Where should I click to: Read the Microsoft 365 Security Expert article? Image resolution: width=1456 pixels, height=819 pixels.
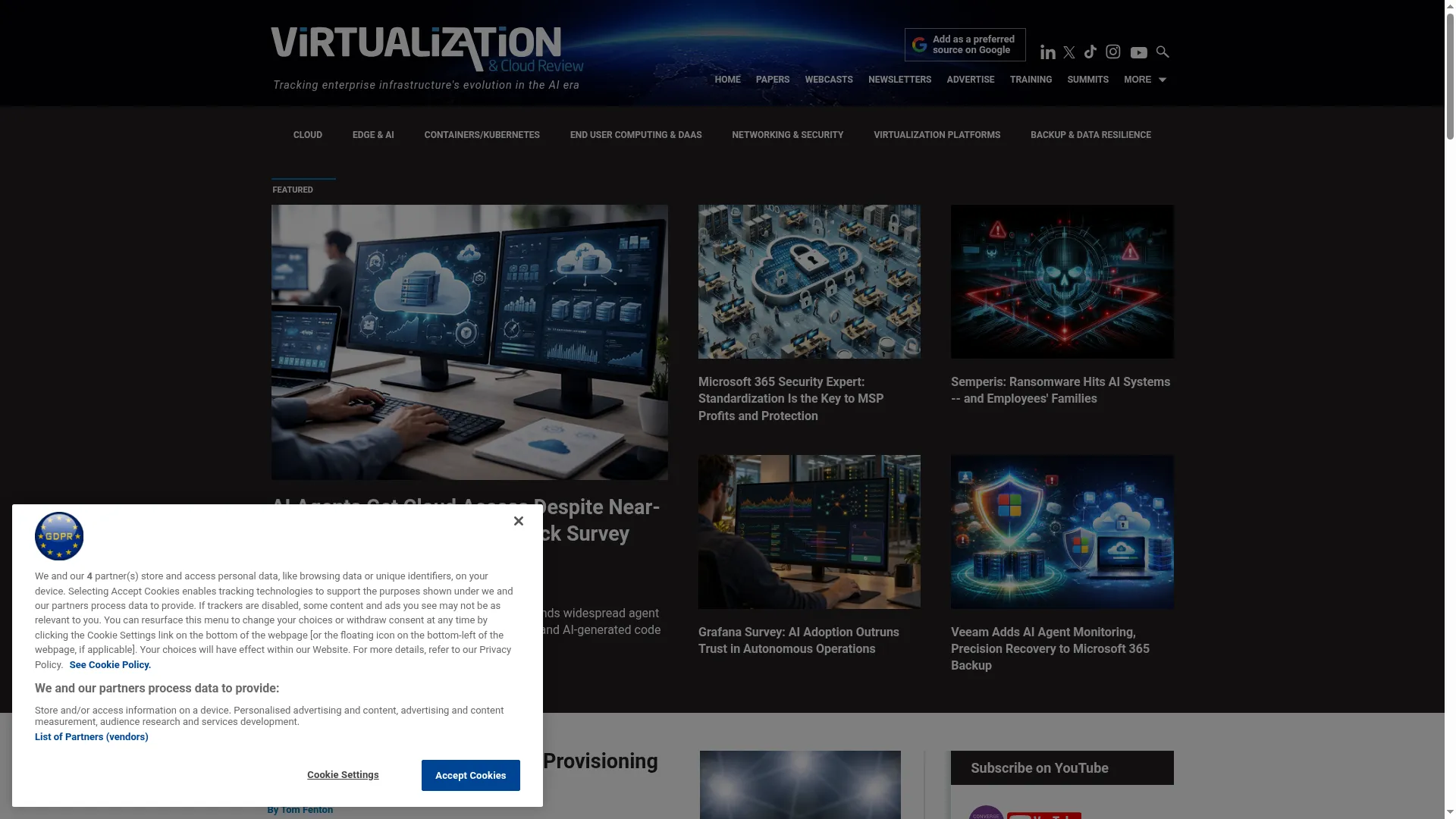791,399
